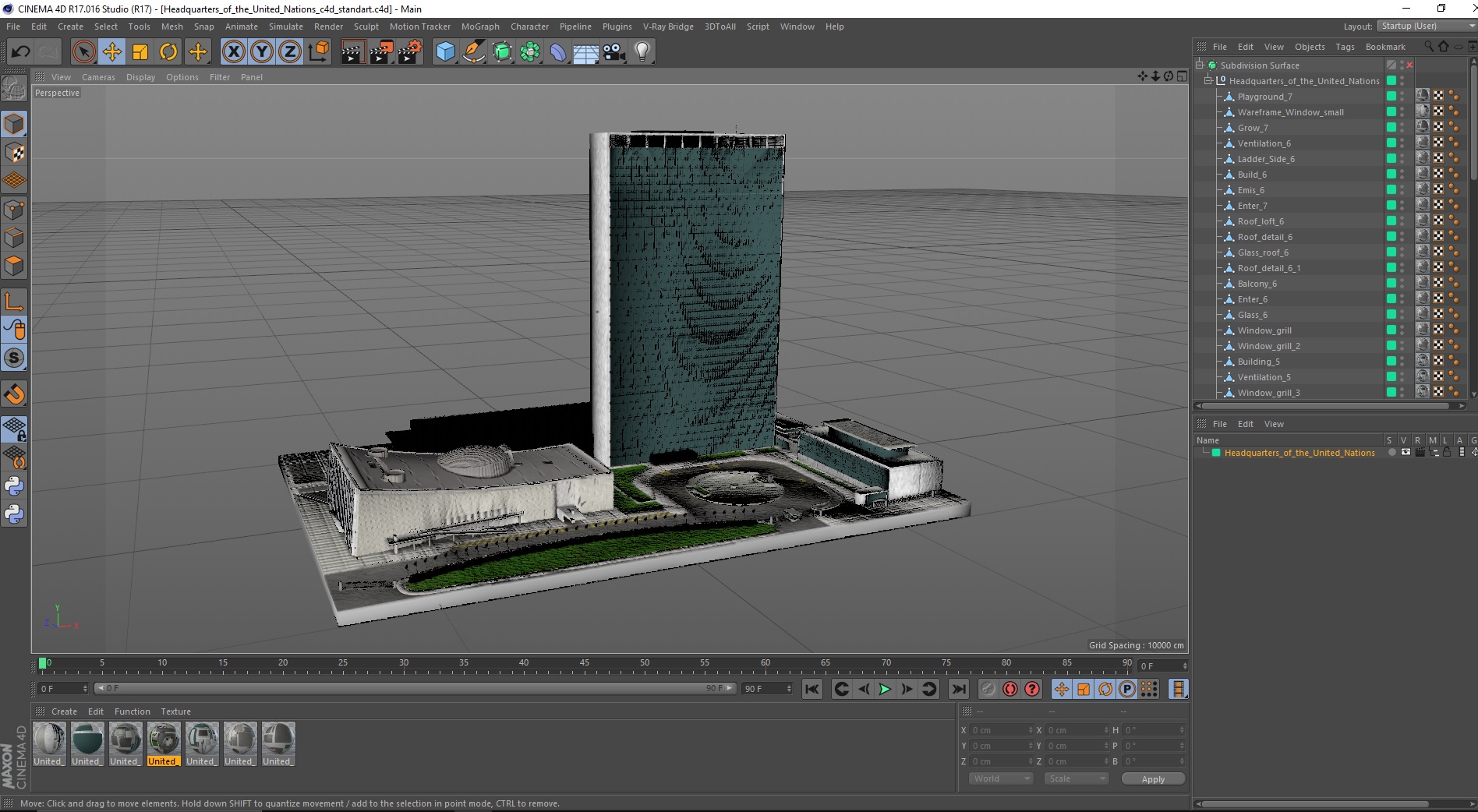The width and height of the screenshot is (1478, 812).
Task: Toggle Subdivision Surface enable checkmark
Action: tap(1410, 65)
